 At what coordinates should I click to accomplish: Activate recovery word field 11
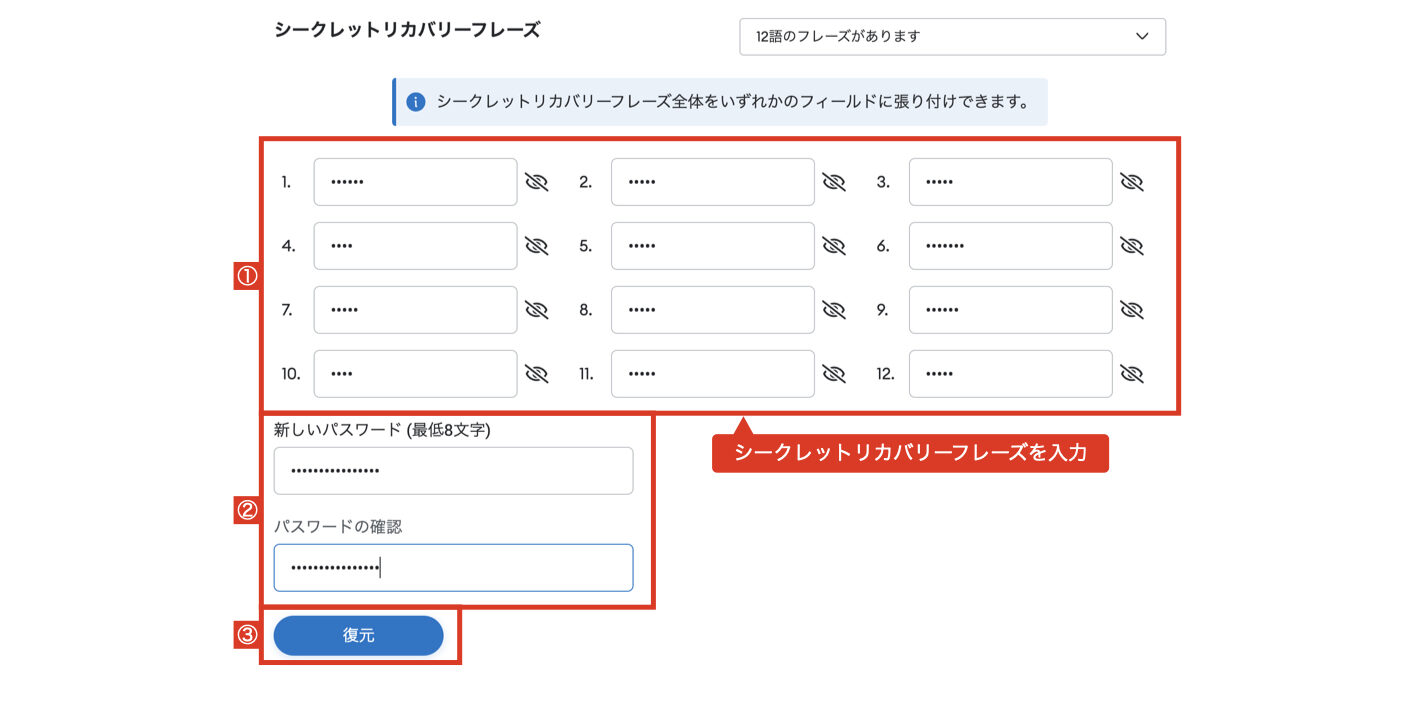[713, 374]
